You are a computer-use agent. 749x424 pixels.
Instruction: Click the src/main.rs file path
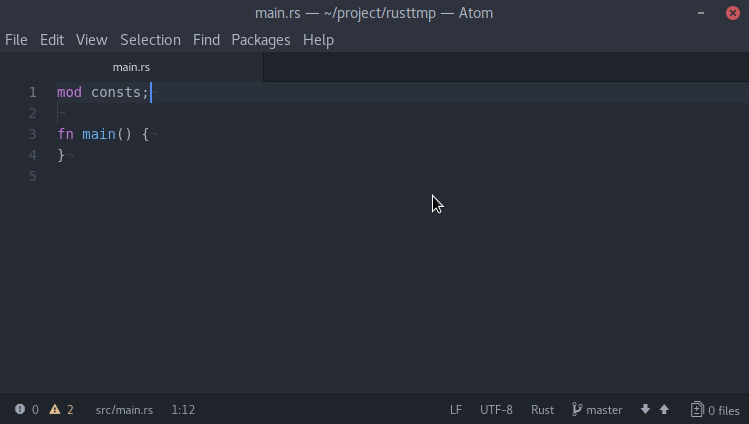point(124,410)
